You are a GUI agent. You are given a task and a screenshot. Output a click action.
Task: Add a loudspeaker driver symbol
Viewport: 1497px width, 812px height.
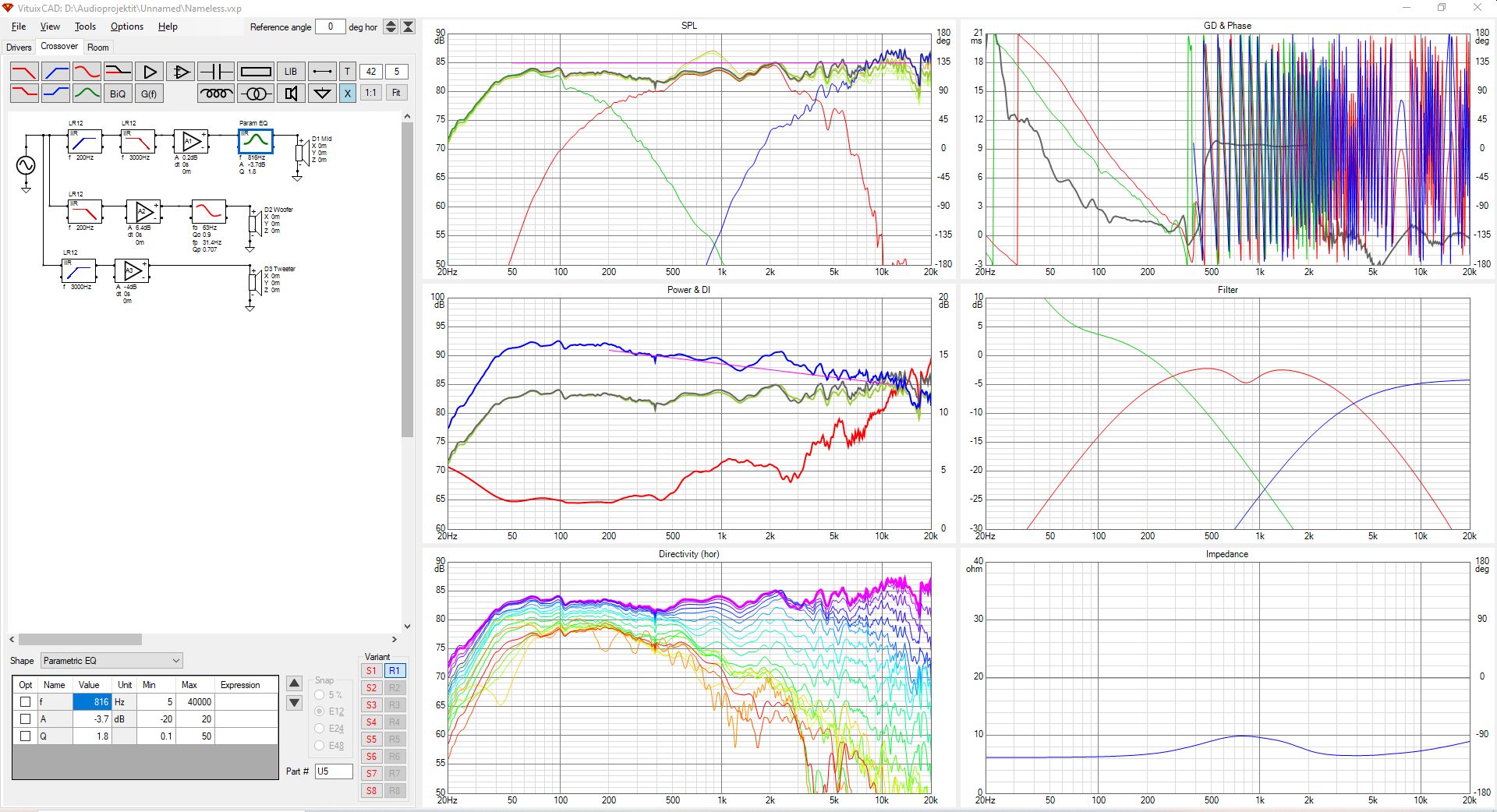click(x=291, y=94)
